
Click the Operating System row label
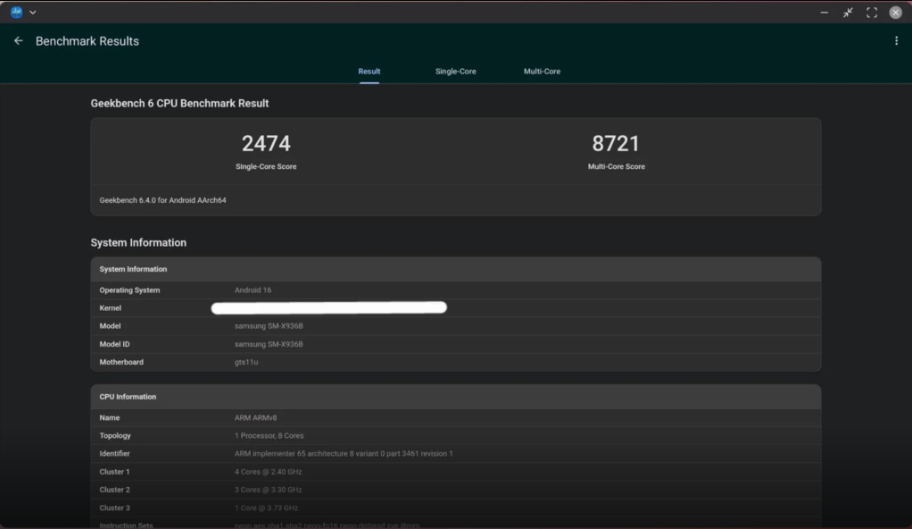(x=130, y=290)
